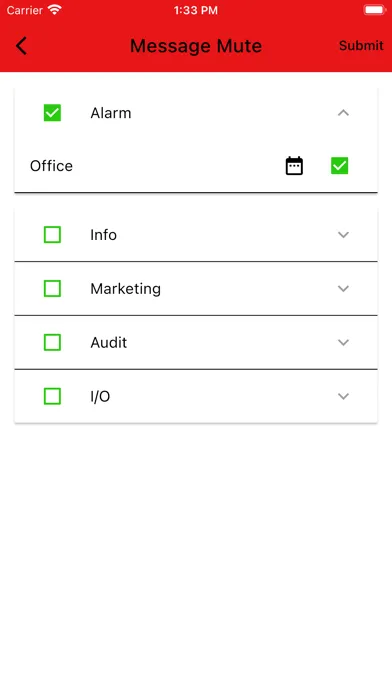Image resolution: width=392 pixels, height=696 pixels.
Task: Tap the back arrow icon
Action: click(x=21, y=46)
